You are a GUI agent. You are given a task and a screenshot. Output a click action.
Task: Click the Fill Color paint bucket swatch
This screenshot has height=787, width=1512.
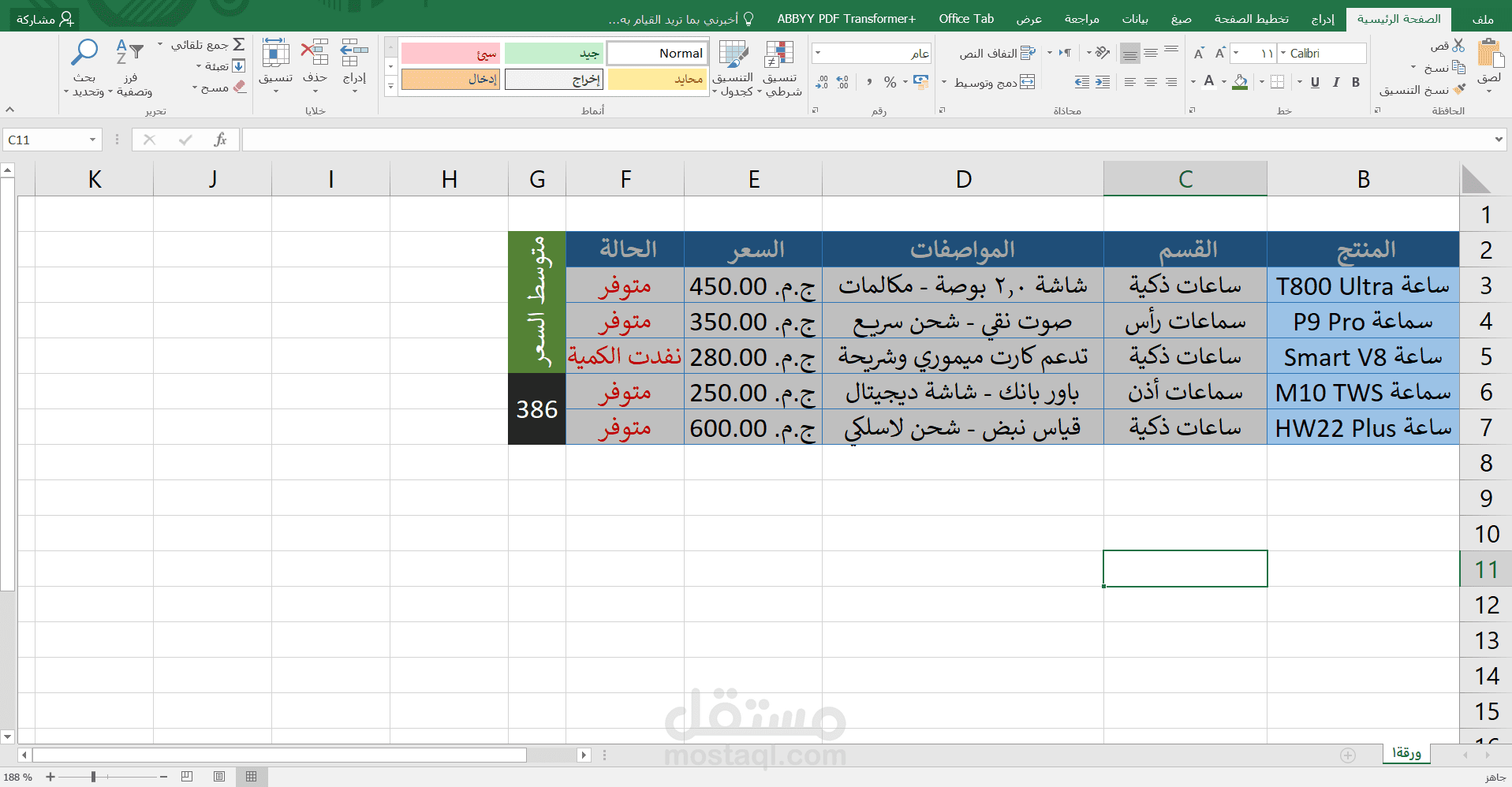(x=1241, y=82)
